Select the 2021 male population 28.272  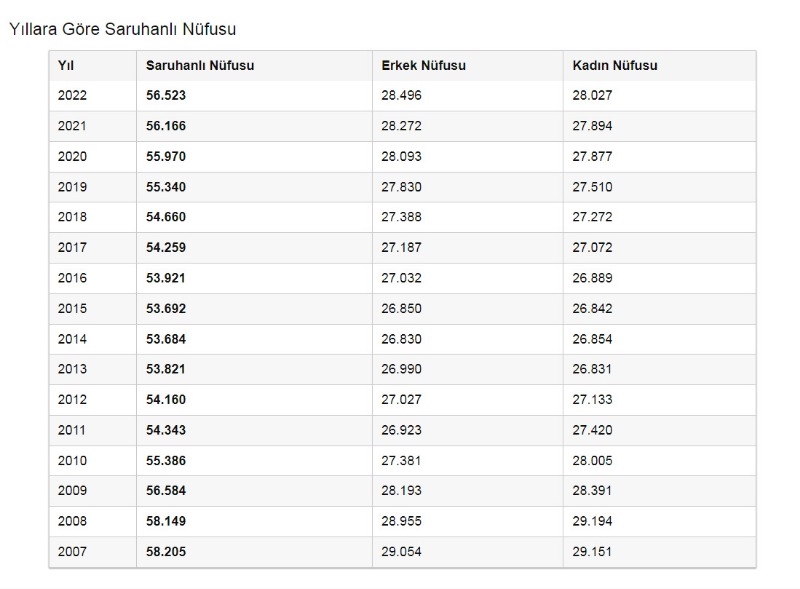(x=402, y=126)
